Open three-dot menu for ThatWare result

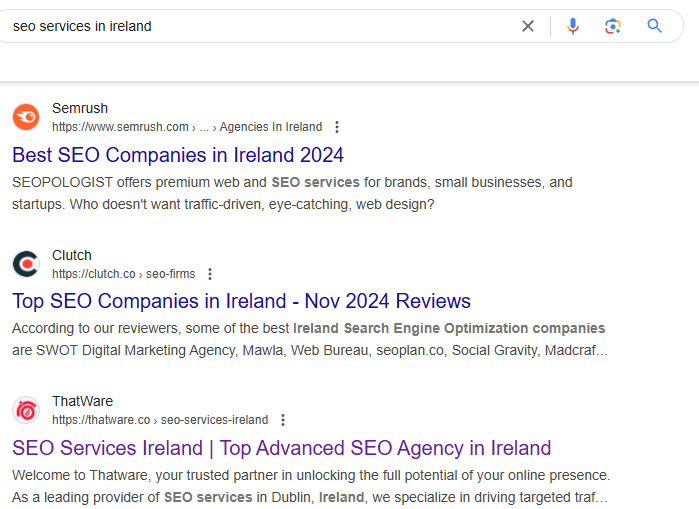pyautogui.click(x=283, y=420)
